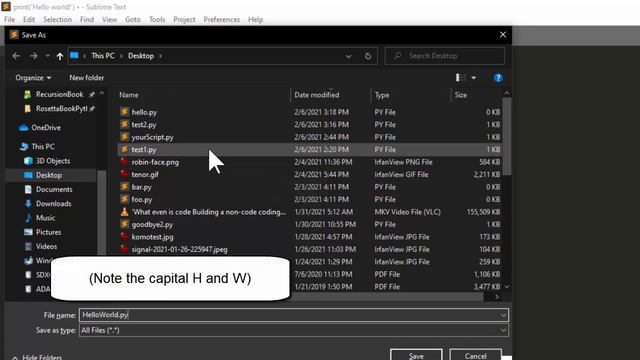
Task: Change the view layout icon
Action: click(460, 78)
